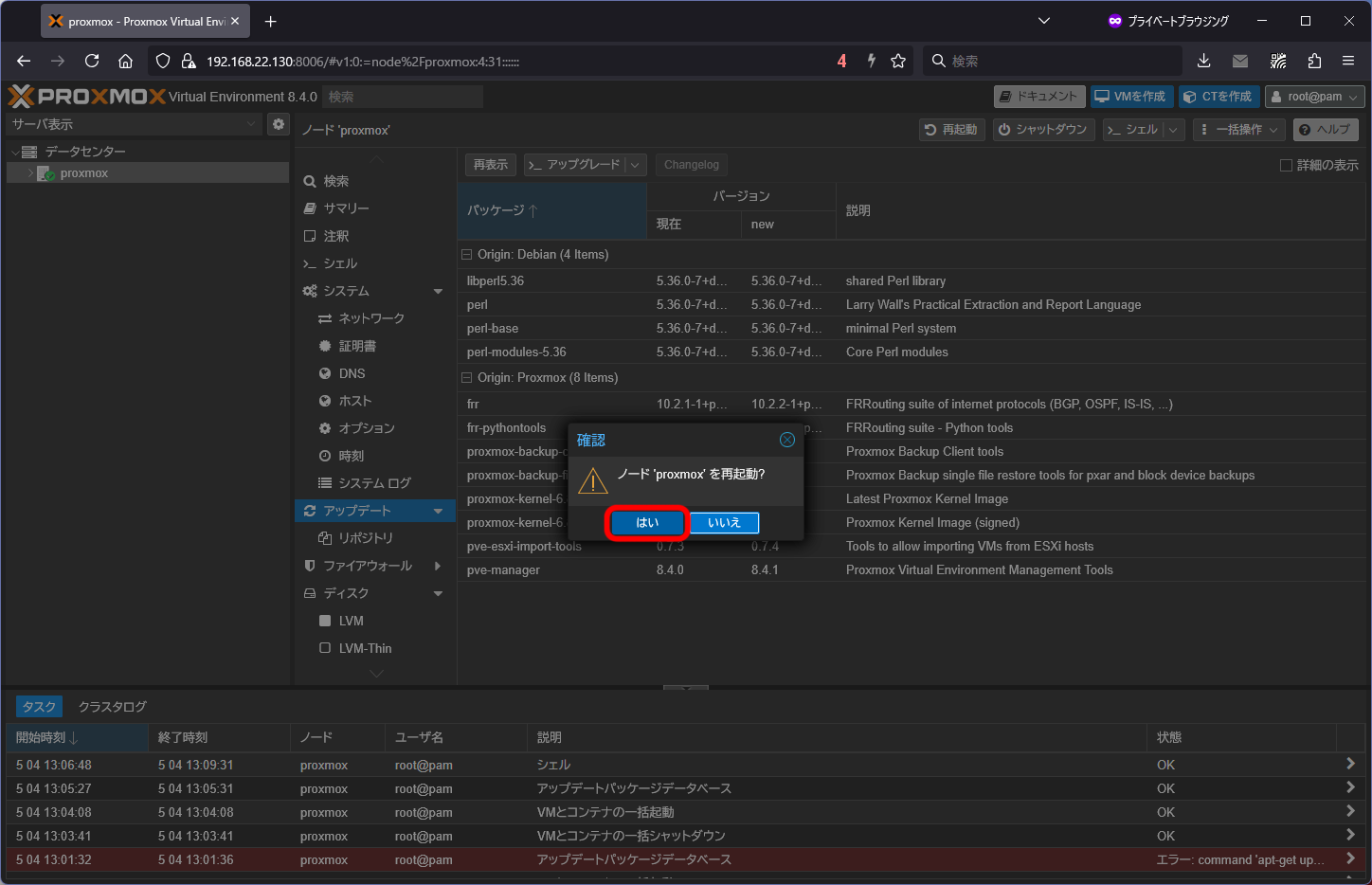Collapse the Origin: Debian package group

(x=466, y=254)
